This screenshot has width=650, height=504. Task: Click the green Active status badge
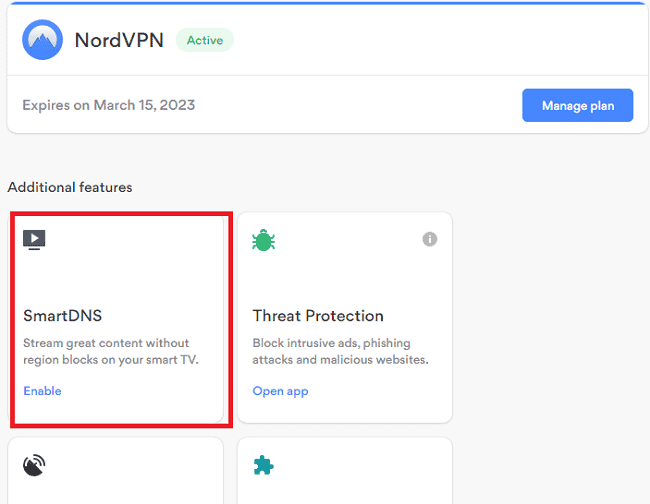[205, 41]
